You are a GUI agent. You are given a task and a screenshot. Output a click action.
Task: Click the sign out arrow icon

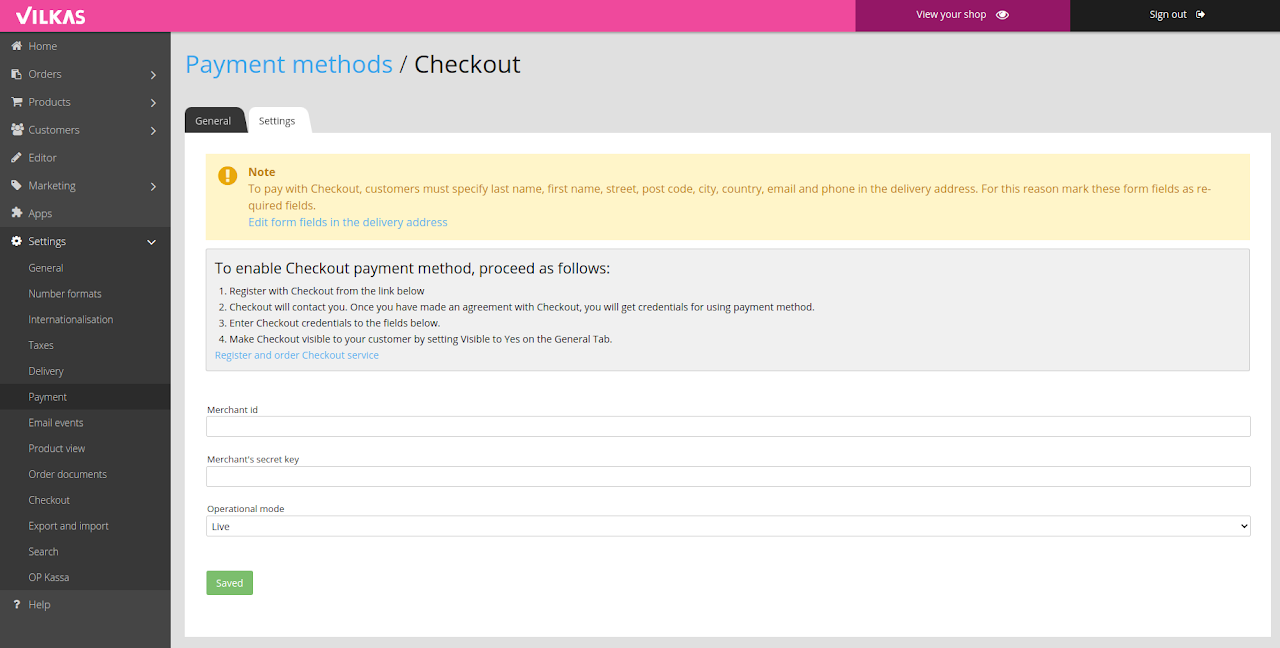pyautogui.click(x=1200, y=15)
